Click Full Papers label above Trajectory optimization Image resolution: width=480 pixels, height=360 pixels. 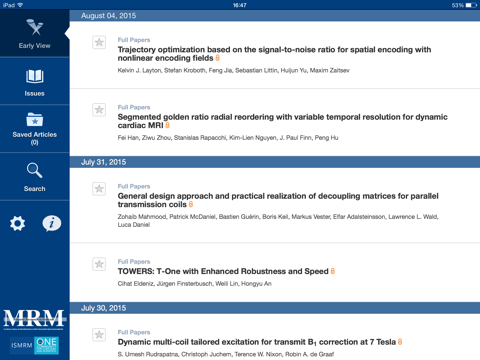pyautogui.click(x=134, y=40)
